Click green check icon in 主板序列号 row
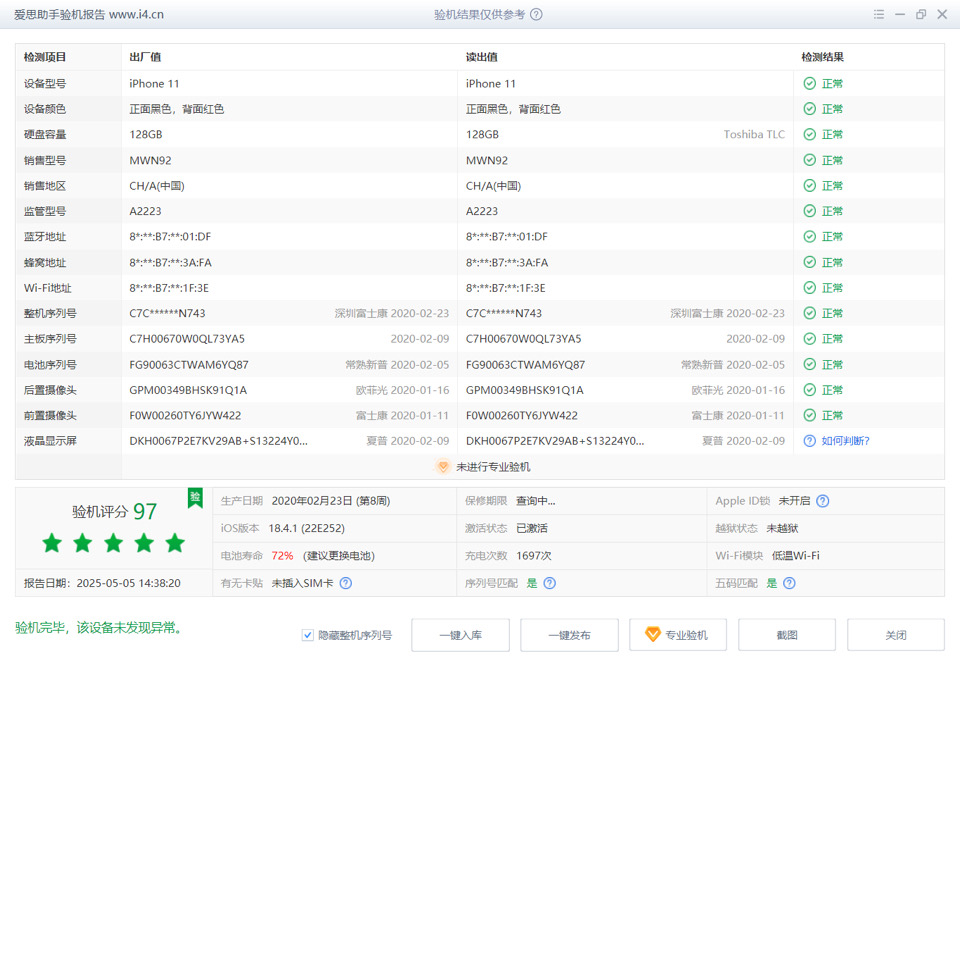The width and height of the screenshot is (960, 960). tap(809, 339)
